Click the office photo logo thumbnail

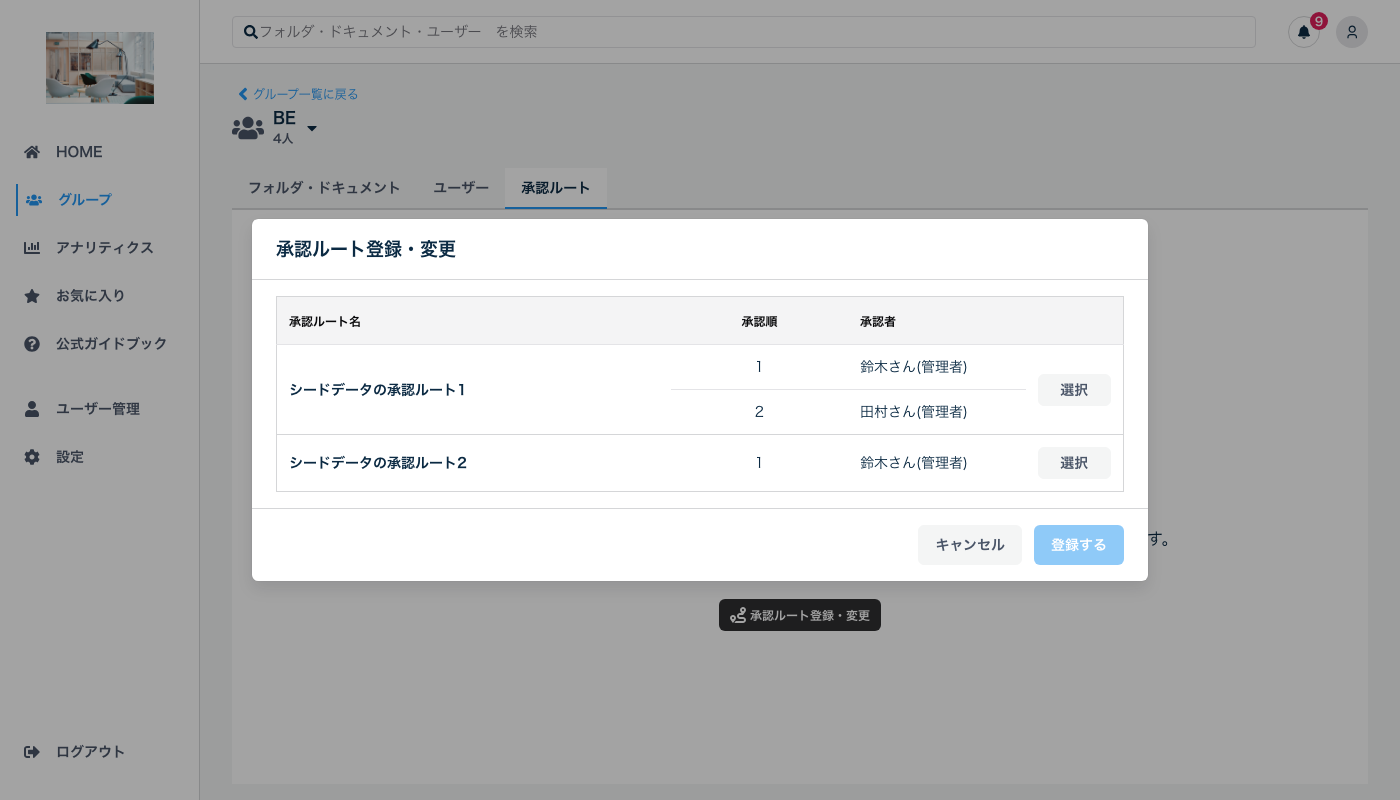(100, 68)
